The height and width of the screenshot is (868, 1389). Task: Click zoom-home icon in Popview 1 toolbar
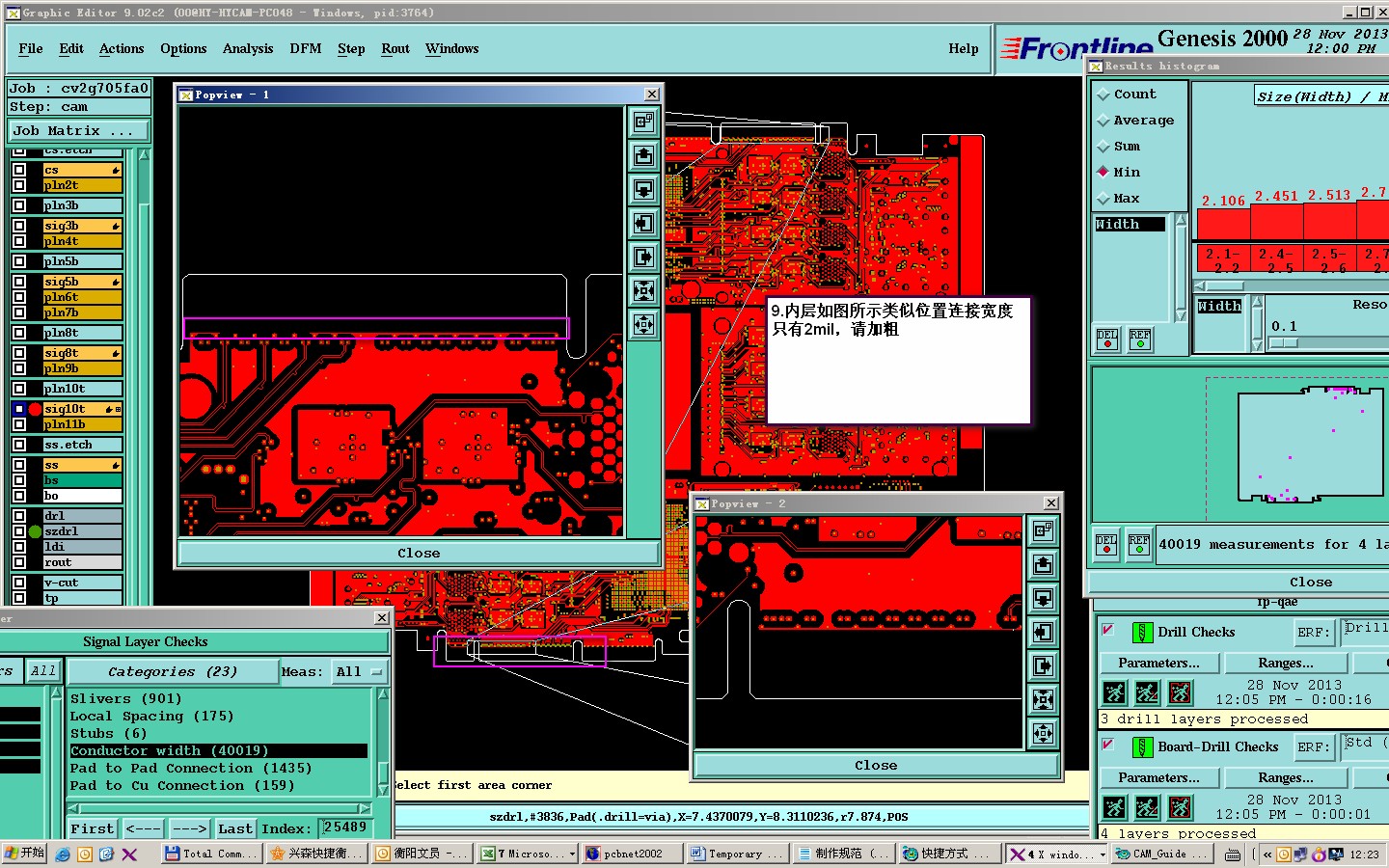(643, 122)
